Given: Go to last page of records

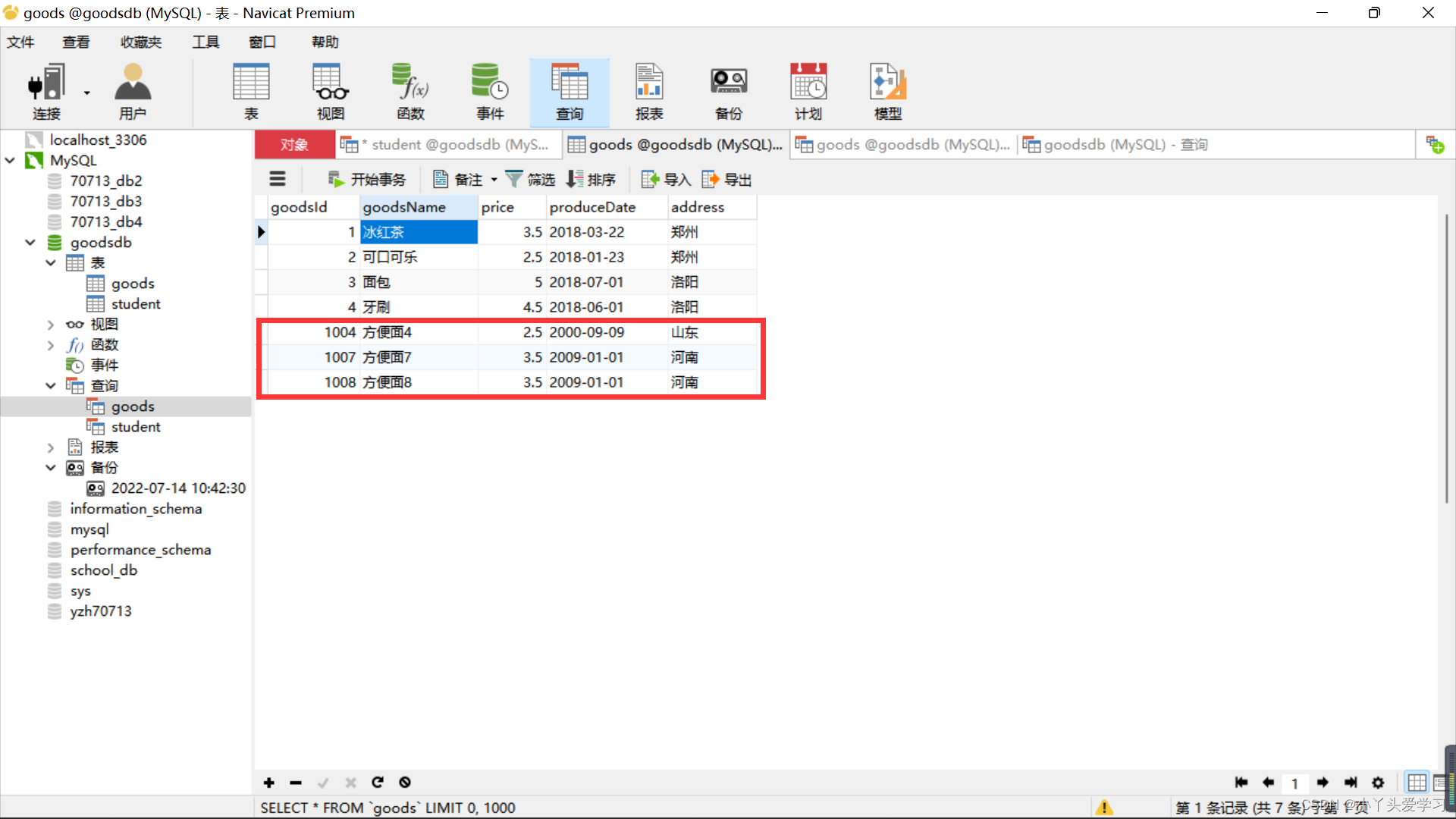Looking at the screenshot, I should (1351, 783).
